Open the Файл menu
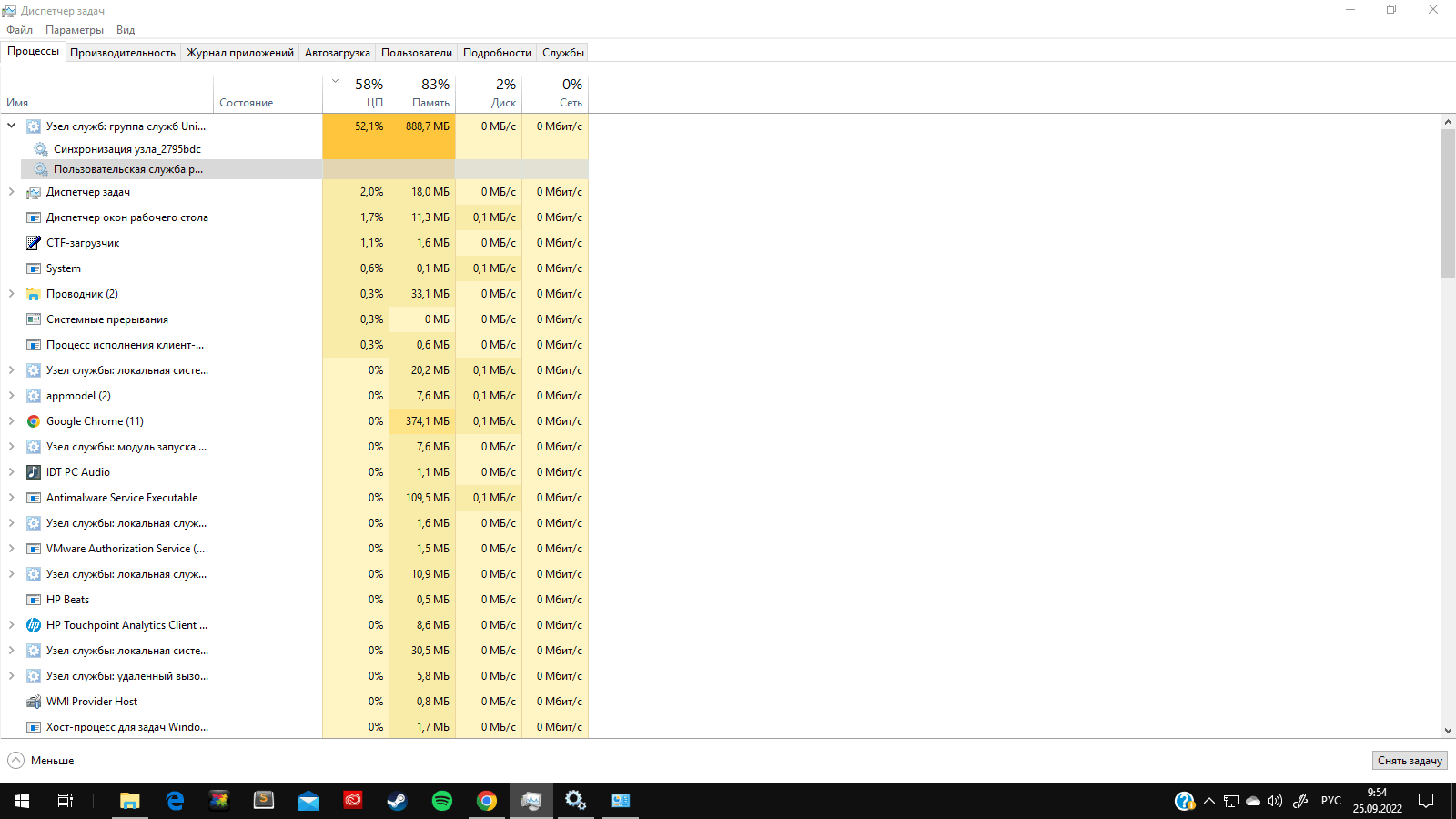This screenshot has height=819, width=1456. pos(19,30)
